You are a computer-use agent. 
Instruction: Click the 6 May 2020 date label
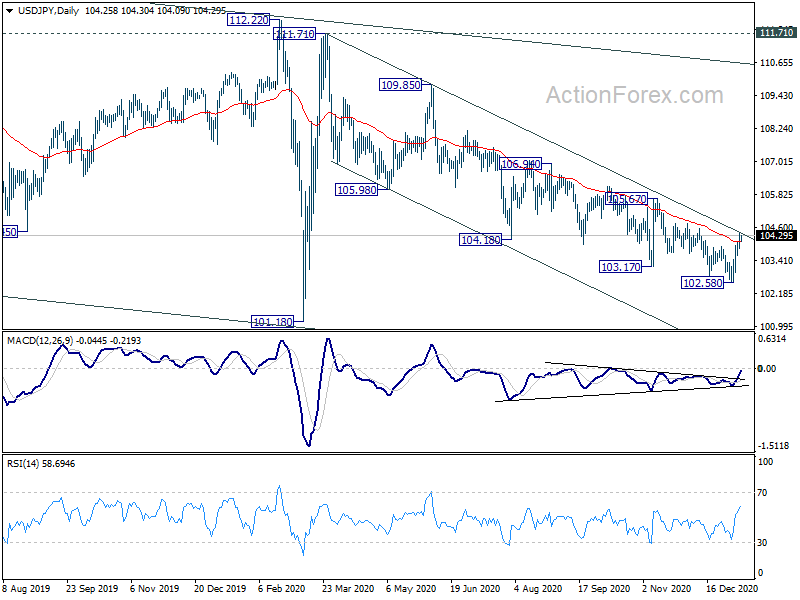[411, 589]
